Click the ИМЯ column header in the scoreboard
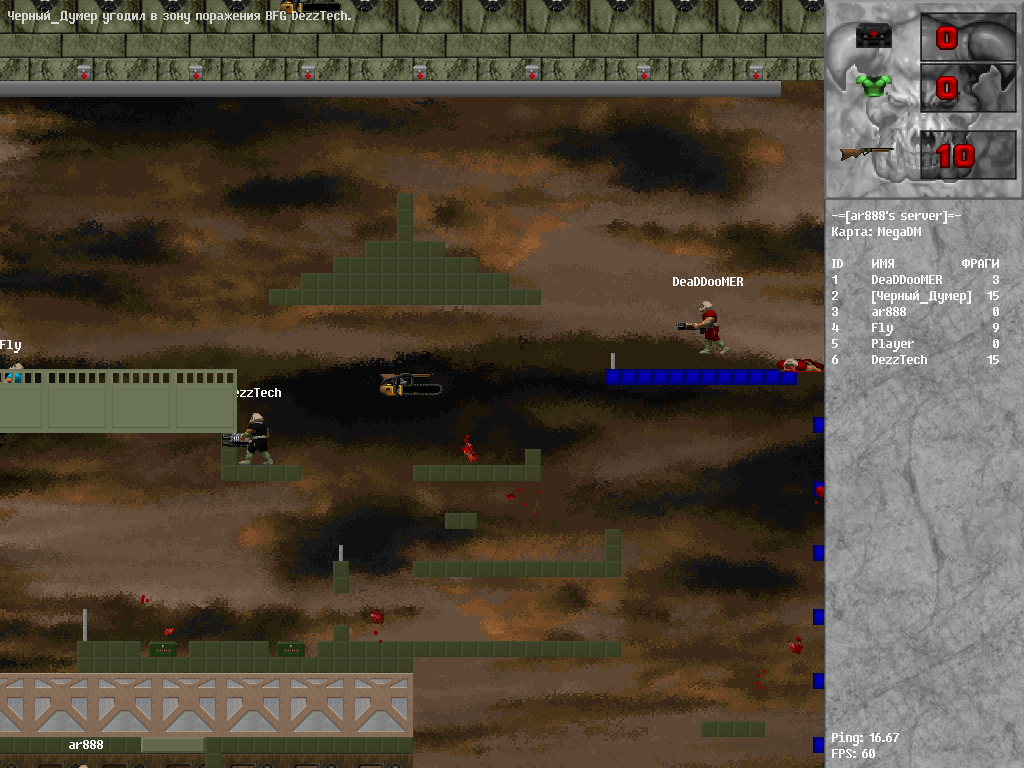1024x768 pixels. 883,264
